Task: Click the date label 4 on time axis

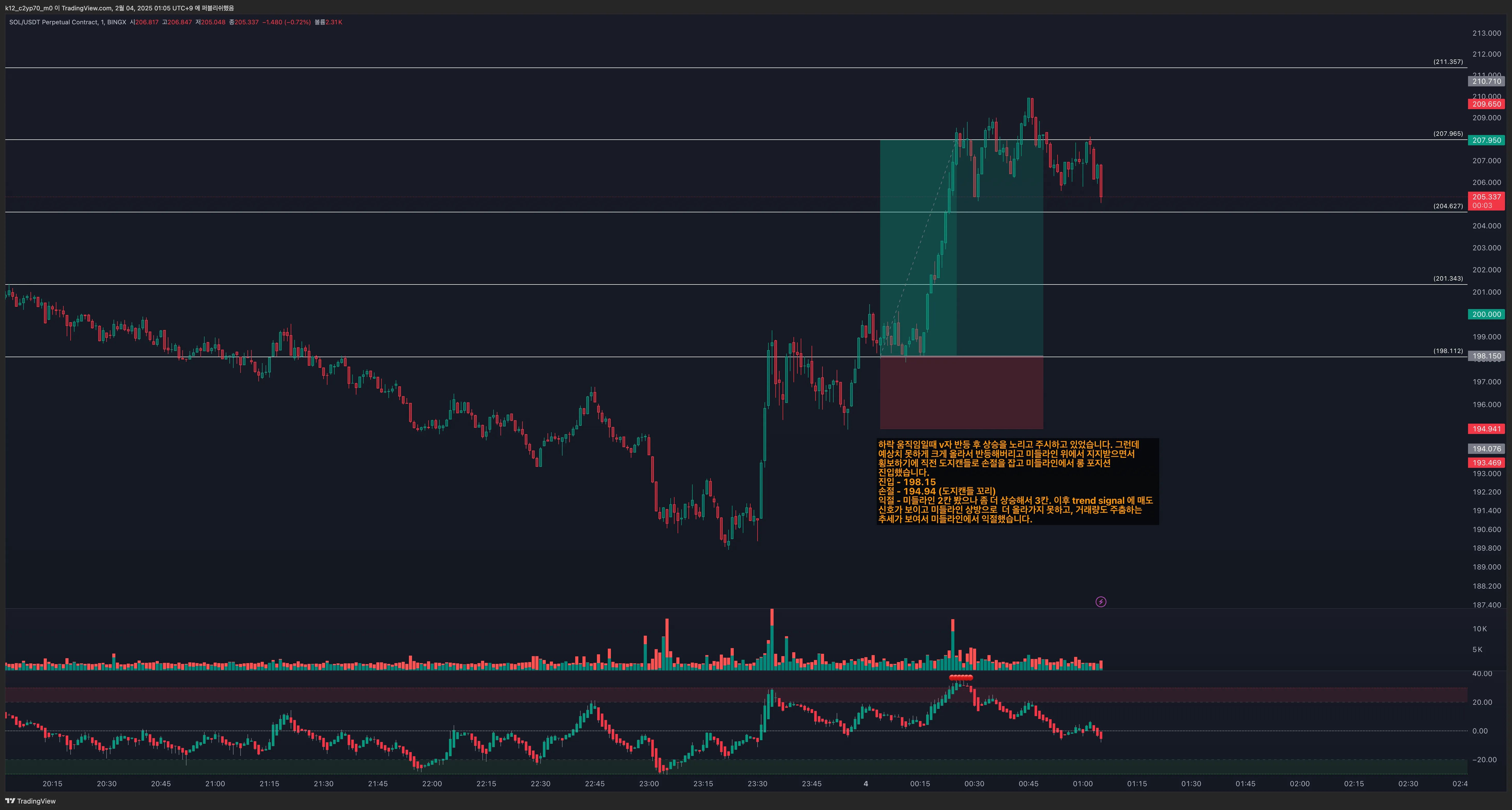Action: (866, 784)
